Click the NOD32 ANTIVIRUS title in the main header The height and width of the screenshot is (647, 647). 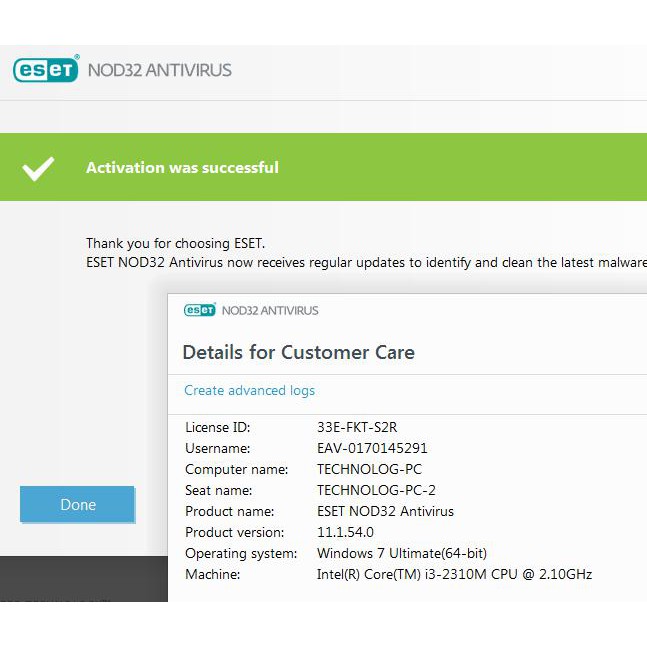tap(160, 70)
